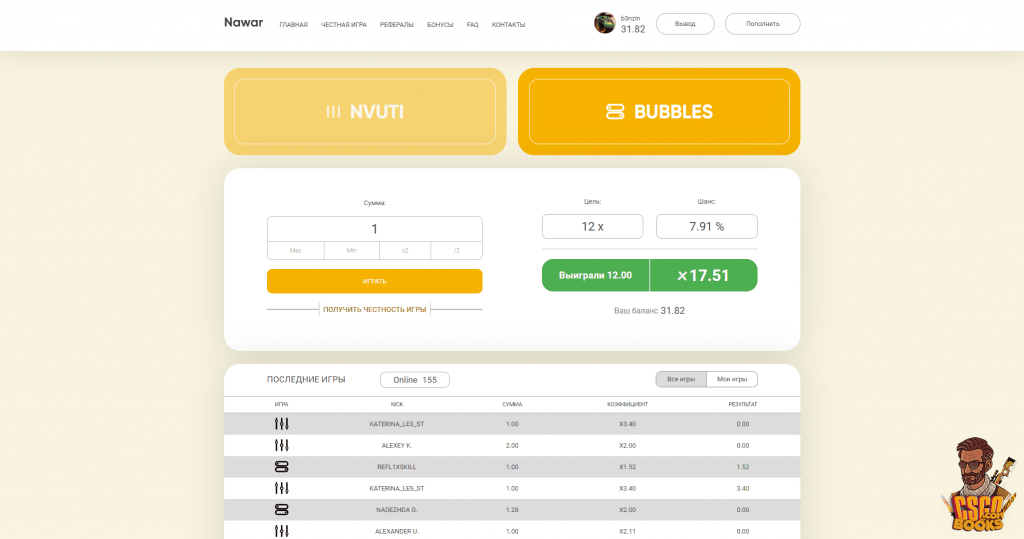Switch to the NVUTI game mode

[365, 112]
